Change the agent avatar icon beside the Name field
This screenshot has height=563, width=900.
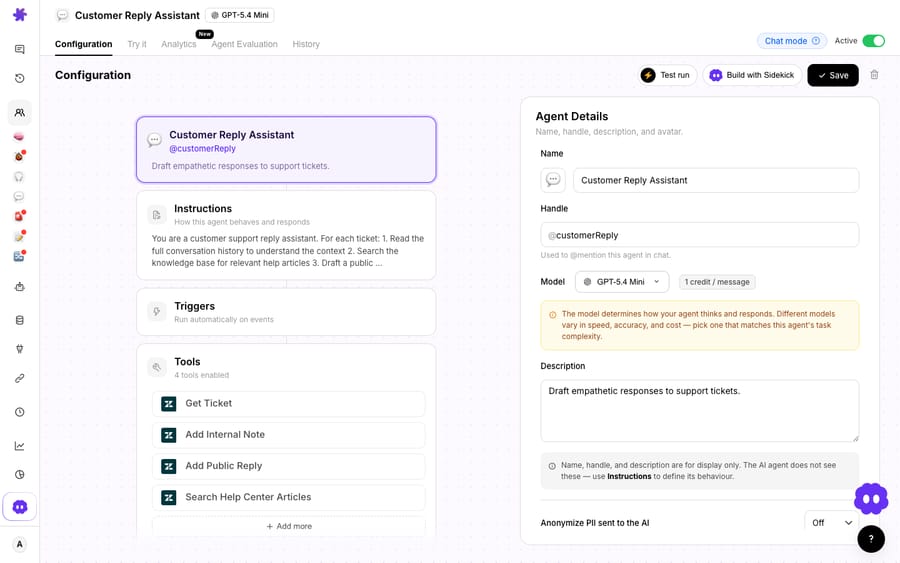point(553,180)
